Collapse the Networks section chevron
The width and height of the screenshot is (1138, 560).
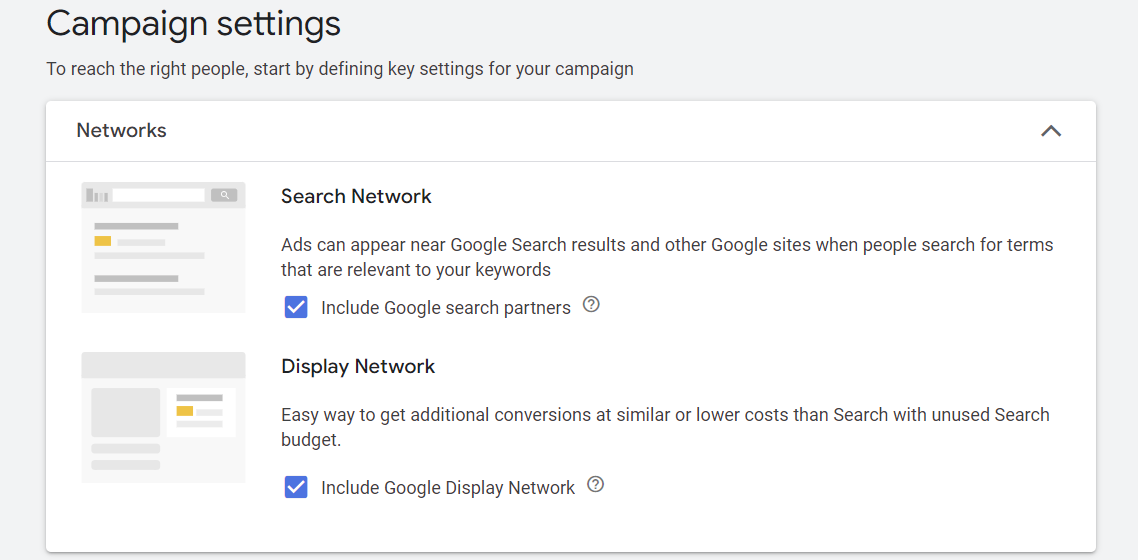[1050, 131]
